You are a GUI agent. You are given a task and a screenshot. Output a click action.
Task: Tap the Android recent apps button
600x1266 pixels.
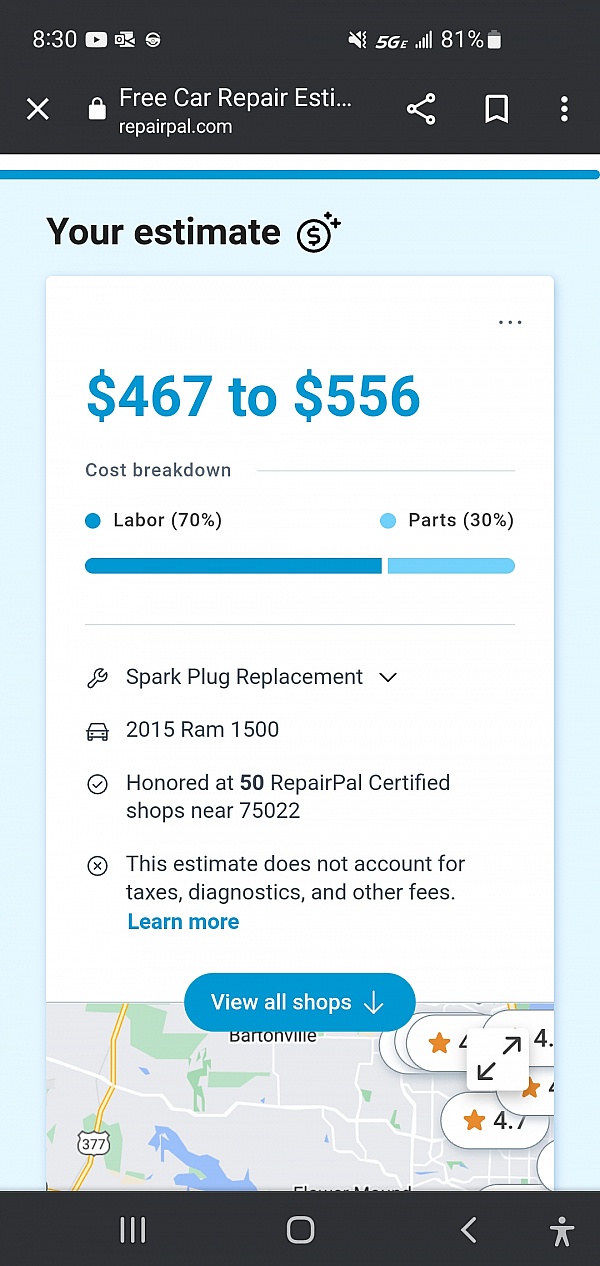(x=132, y=1229)
